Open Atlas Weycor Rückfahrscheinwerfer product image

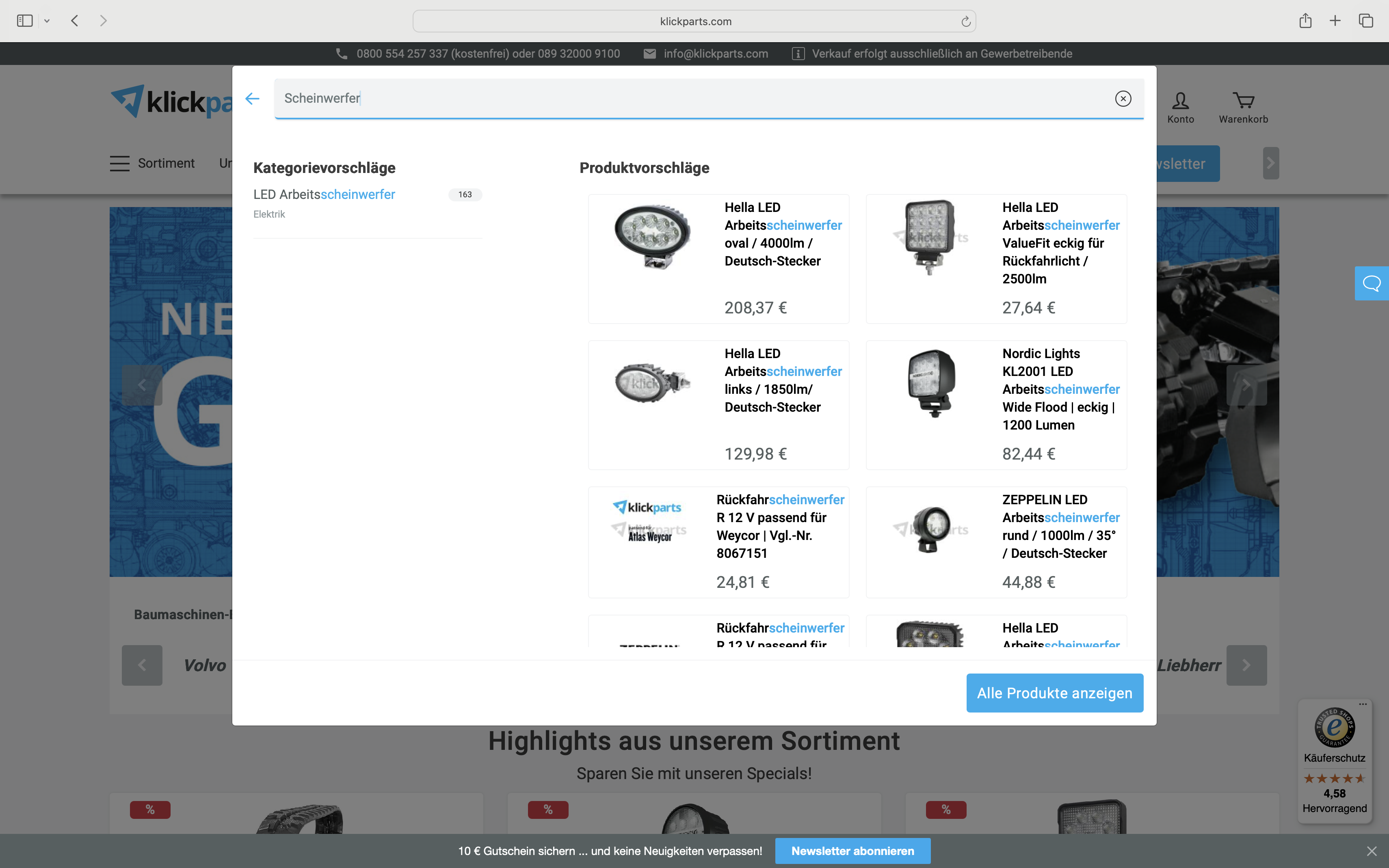tap(649, 521)
